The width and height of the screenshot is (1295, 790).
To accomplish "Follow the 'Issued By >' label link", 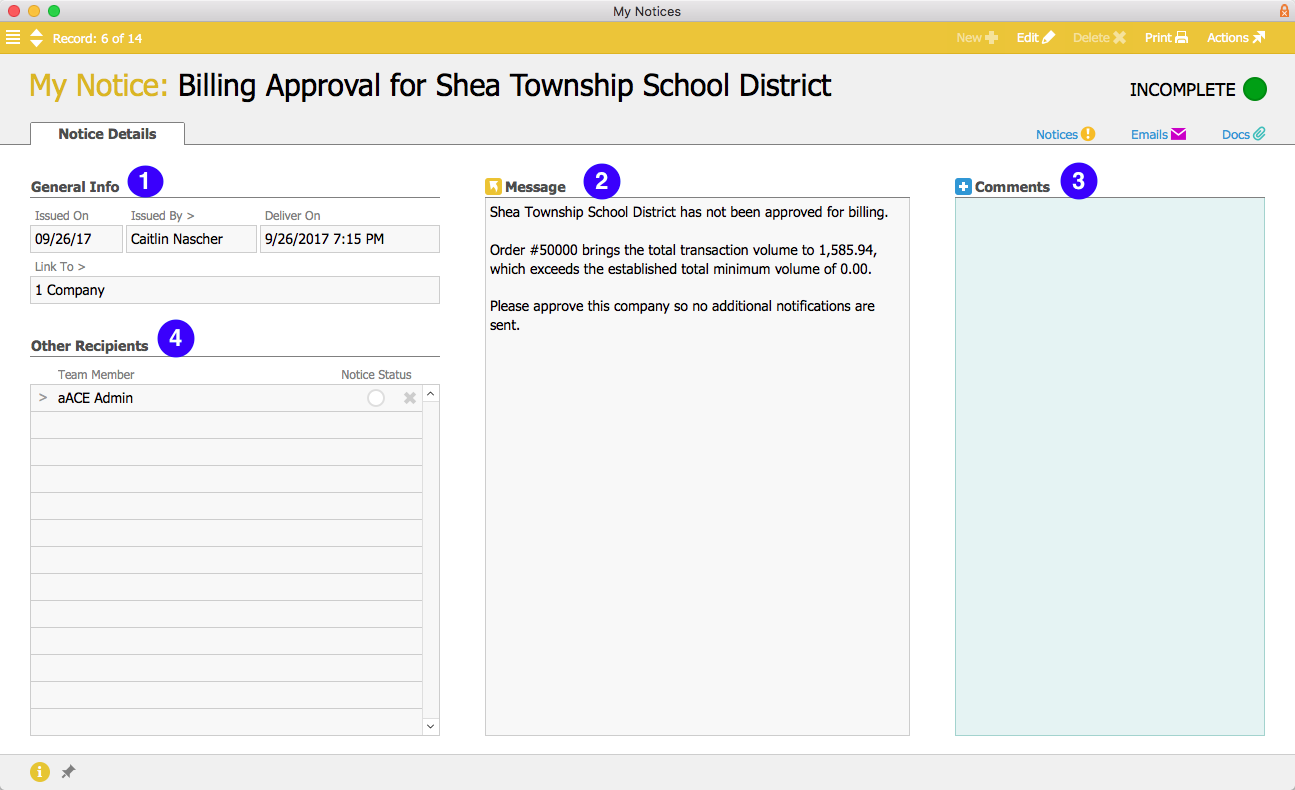I will point(162,216).
